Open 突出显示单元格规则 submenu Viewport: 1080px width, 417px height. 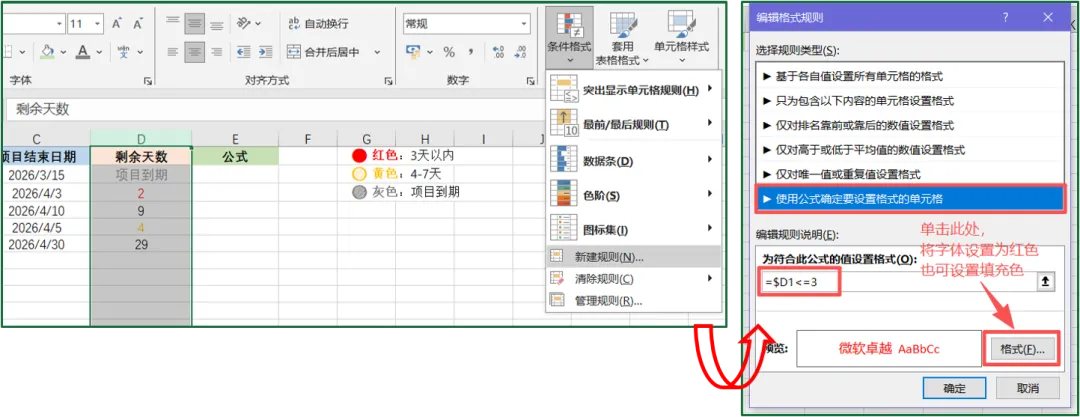(633, 90)
